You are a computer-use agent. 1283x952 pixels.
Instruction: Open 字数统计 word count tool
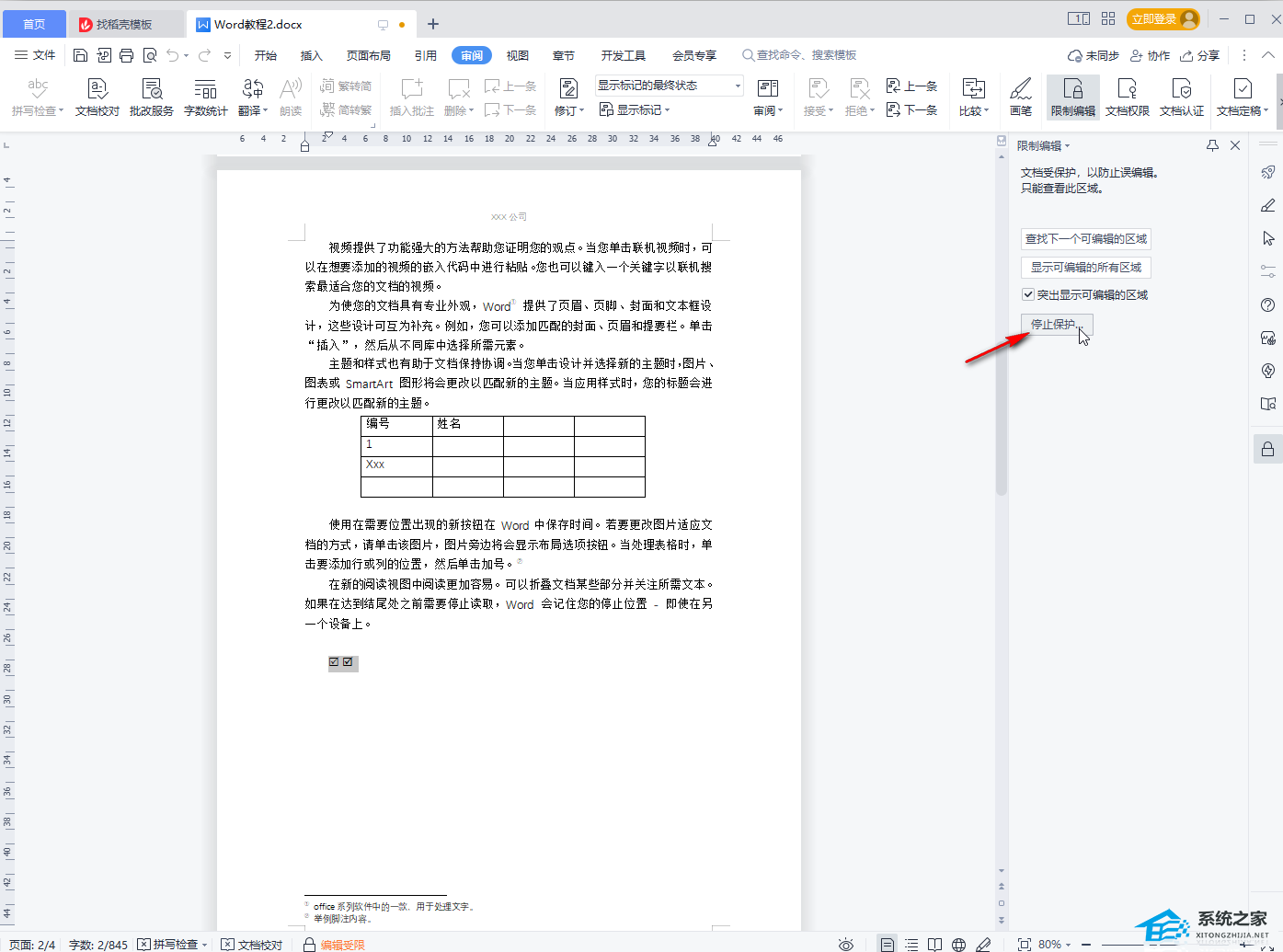[x=206, y=97]
